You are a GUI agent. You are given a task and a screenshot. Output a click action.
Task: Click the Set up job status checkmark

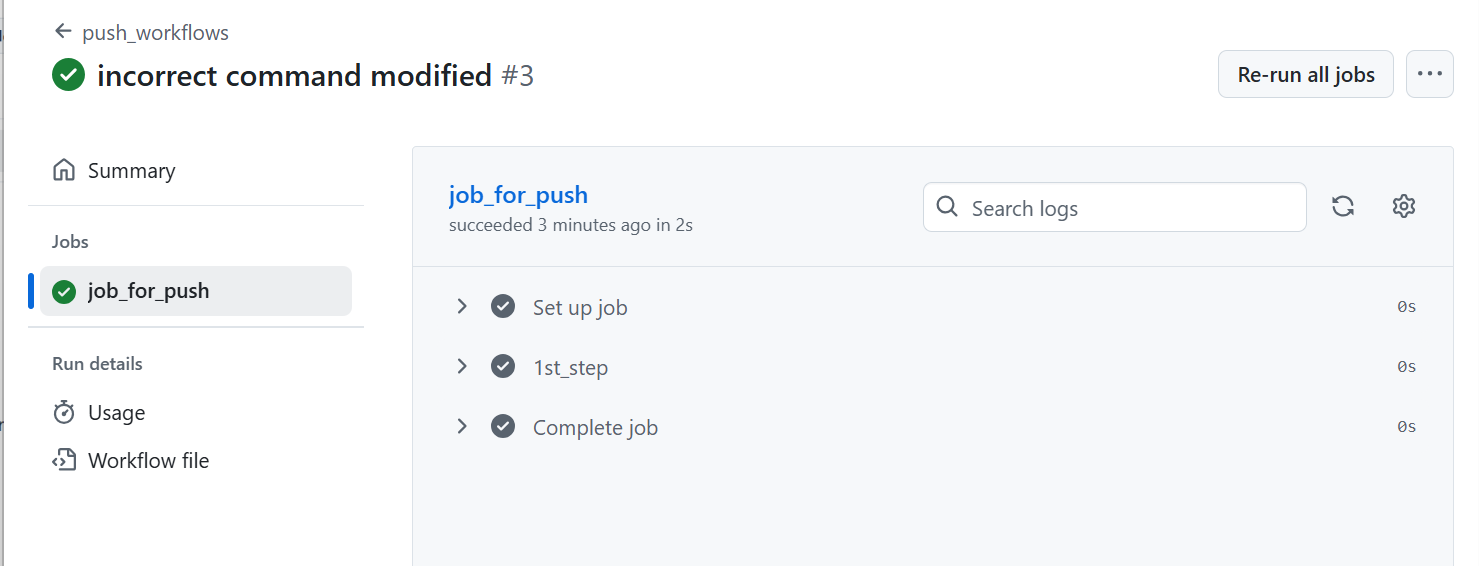pyautogui.click(x=503, y=307)
